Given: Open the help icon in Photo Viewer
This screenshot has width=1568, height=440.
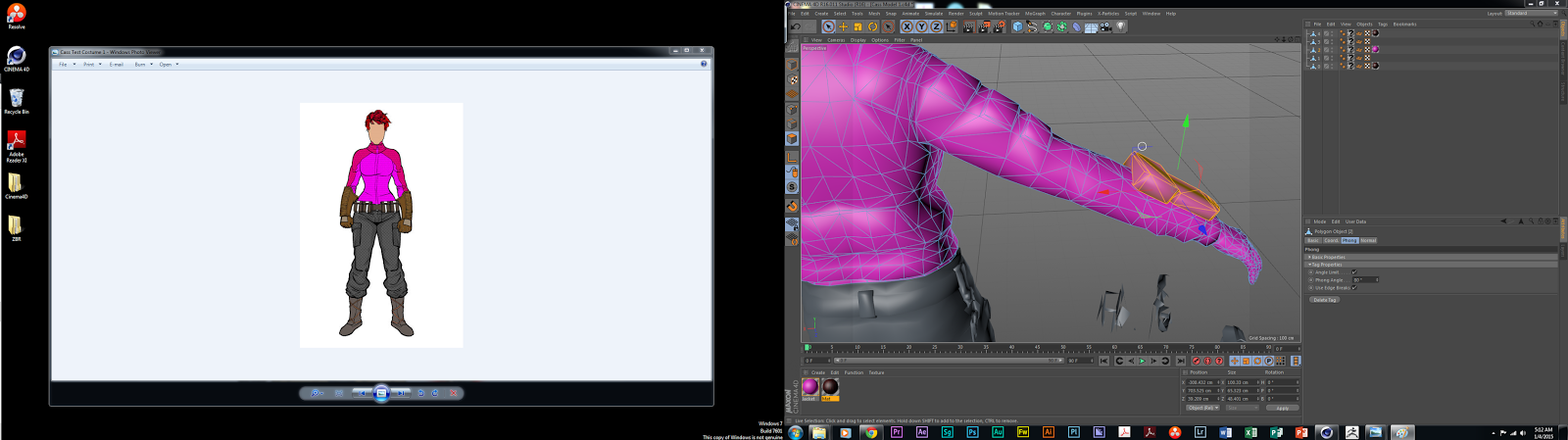Looking at the screenshot, I should [x=704, y=64].
